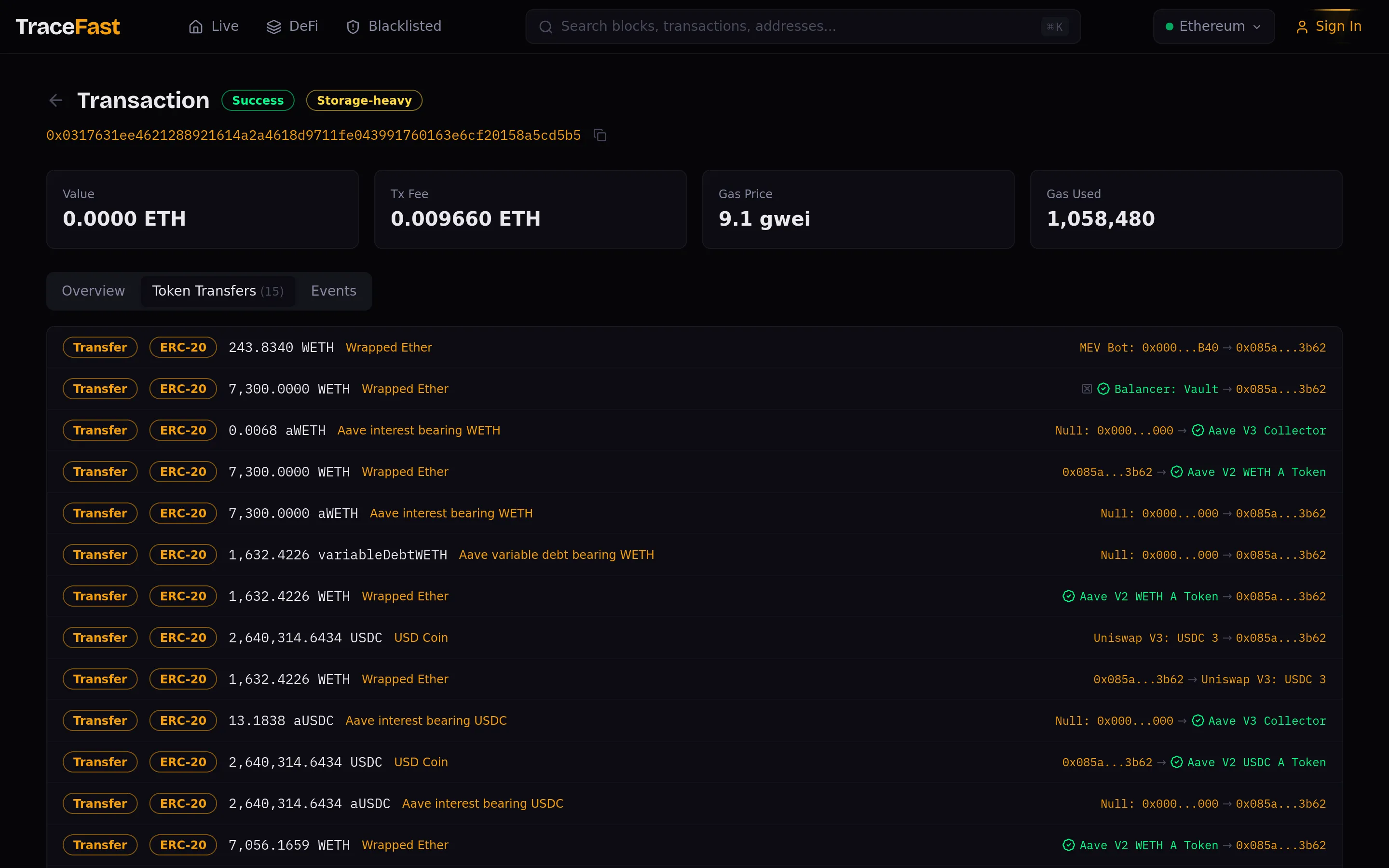
Task: Click the magnifier icon in the search bar
Action: click(546, 27)
